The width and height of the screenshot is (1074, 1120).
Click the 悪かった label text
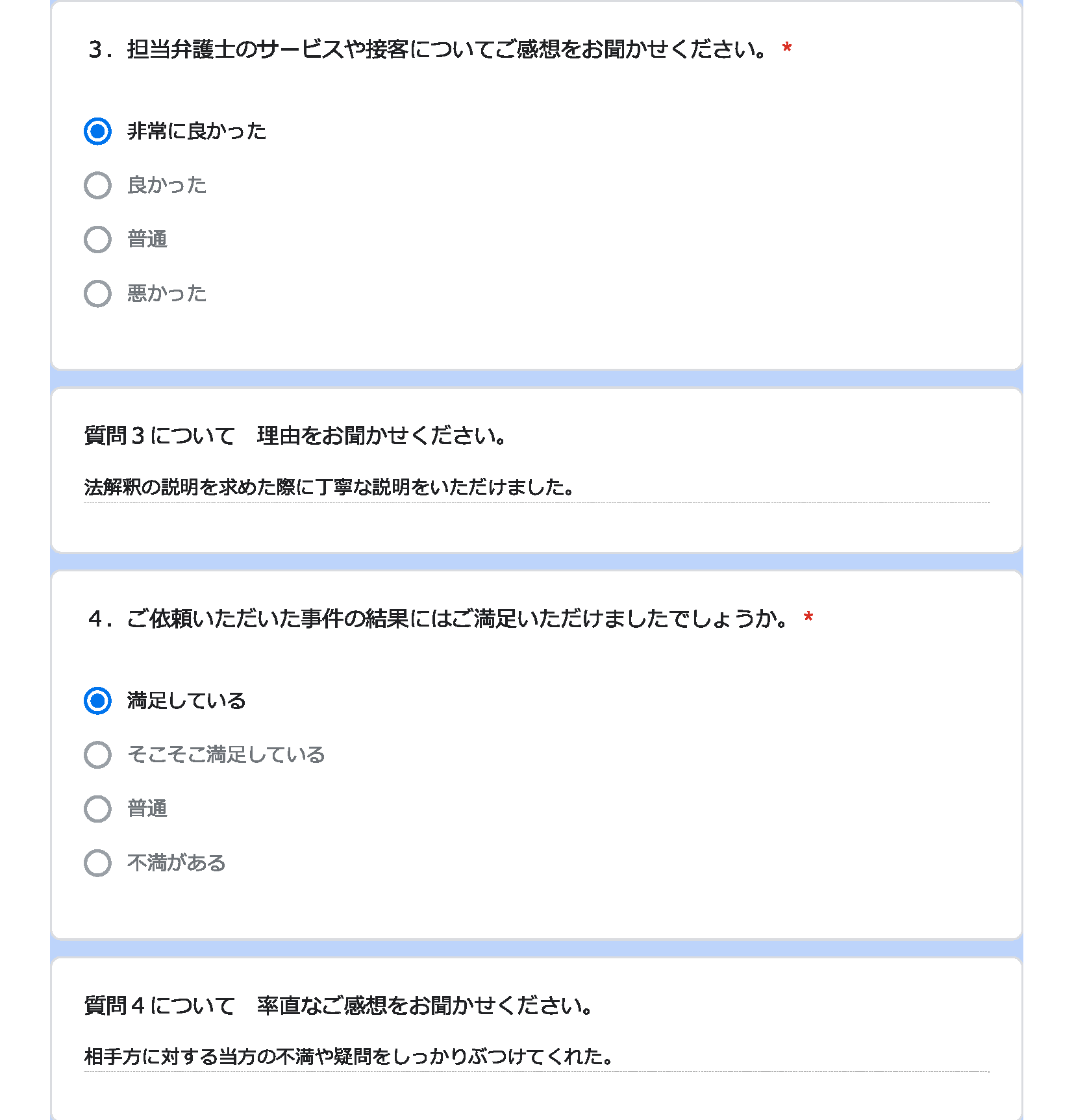point(167,293)
